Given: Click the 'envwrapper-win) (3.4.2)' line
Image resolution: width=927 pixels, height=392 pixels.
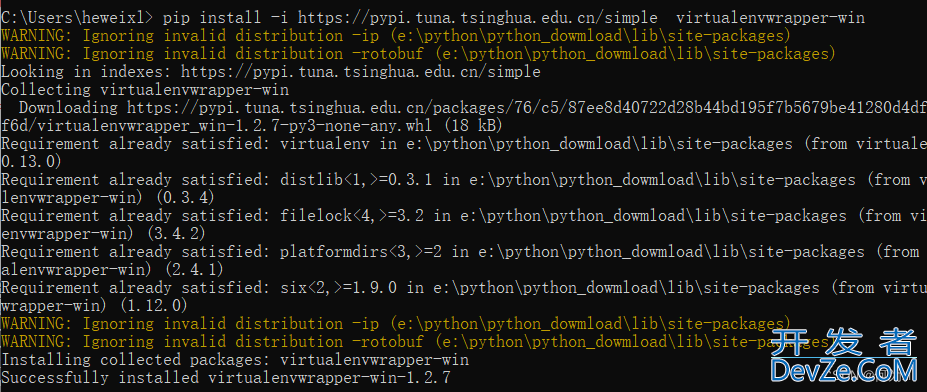Looking at the screenshot, I should coord(103,234).
